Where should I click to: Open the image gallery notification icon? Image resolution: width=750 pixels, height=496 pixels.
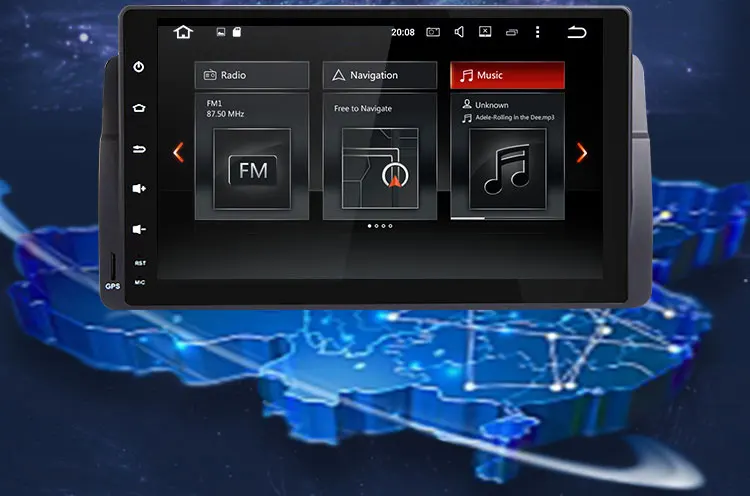[221, 32]
